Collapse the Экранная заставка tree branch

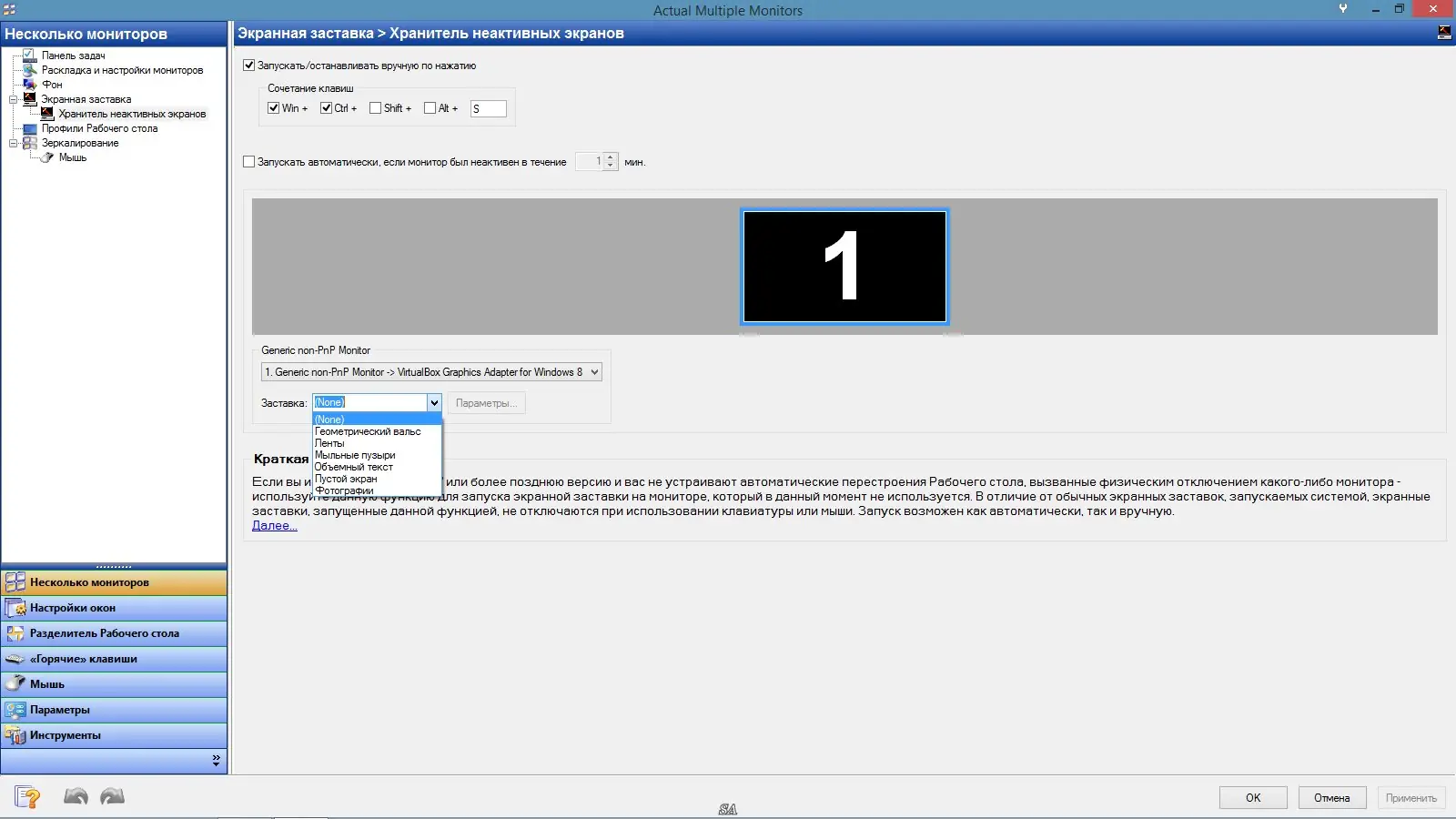click(x=15, y=99)
